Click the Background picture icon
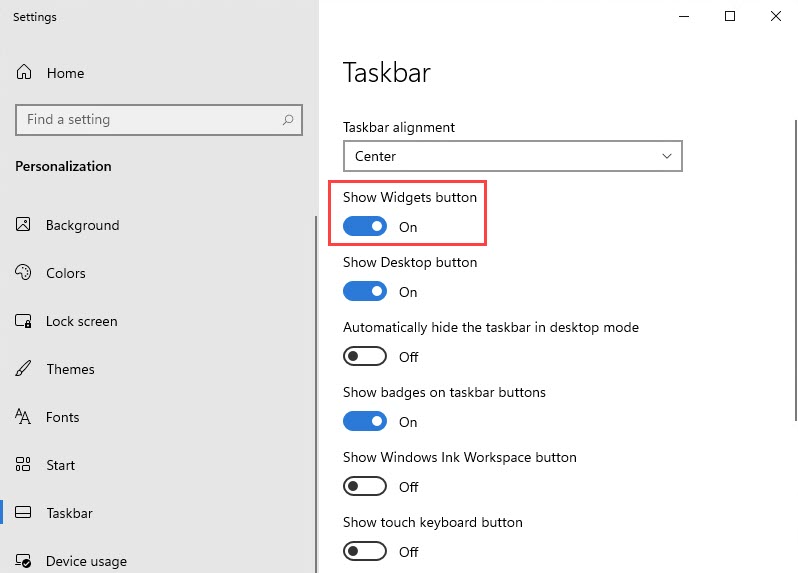Viewport: 798px width, 573px height. 23,224
